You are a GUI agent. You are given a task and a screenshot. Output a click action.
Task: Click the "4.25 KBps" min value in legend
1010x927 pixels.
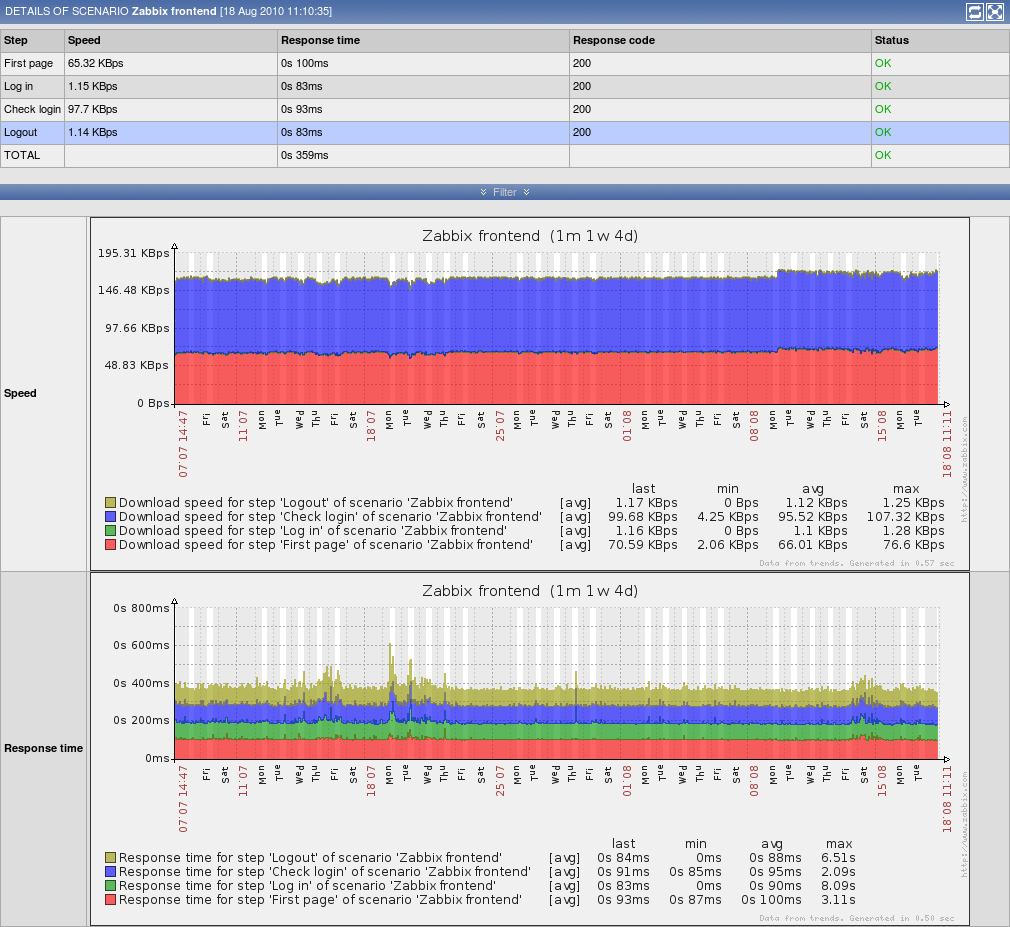[x=728, y=517]
